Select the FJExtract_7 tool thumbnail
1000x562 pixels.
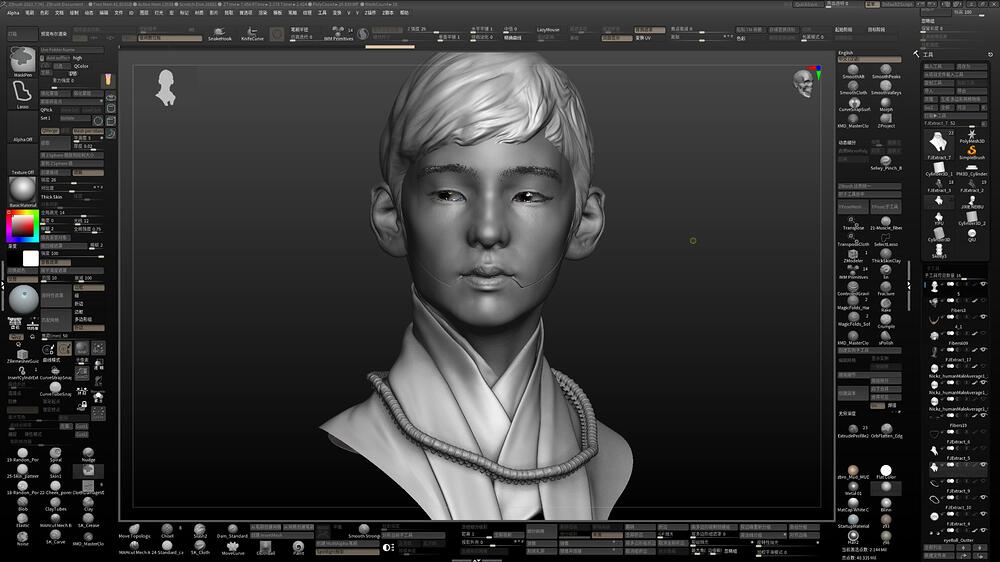click(x=938, y=145)
